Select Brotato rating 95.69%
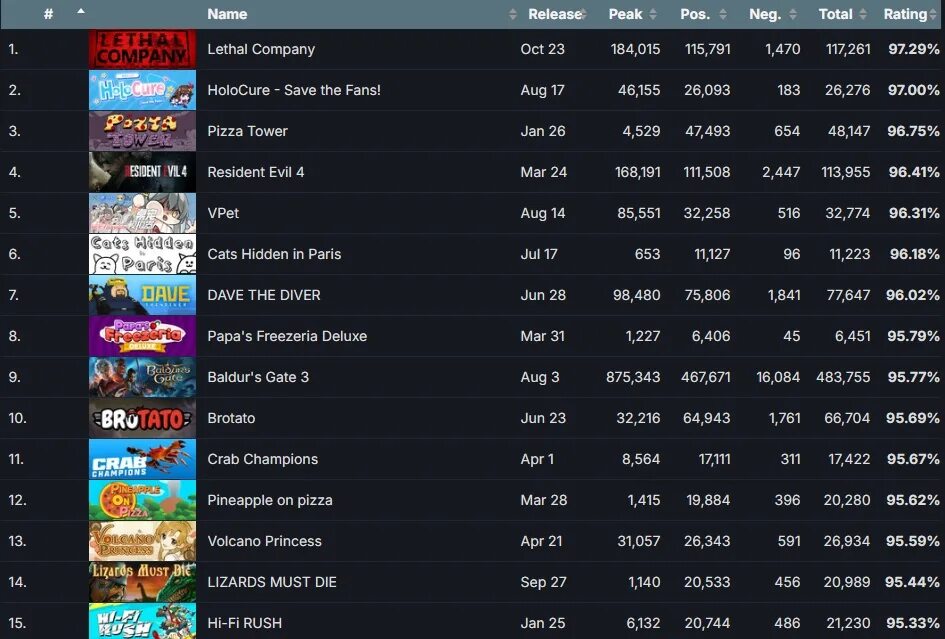Image resolution: width=945 pixels, height=639 pixels. pyautogui.click(x=912, y=418)
